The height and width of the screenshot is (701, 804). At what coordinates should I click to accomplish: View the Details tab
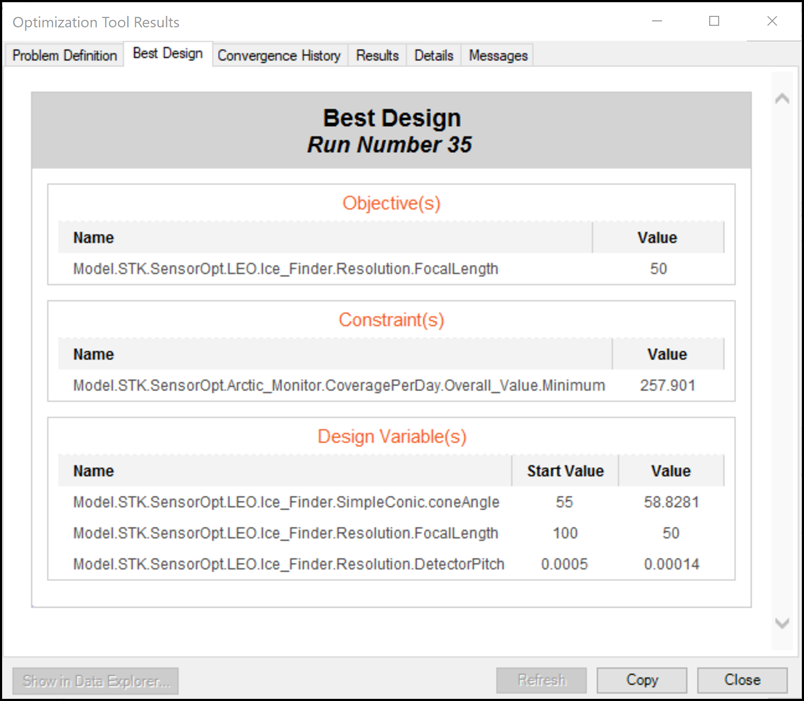click(x=434, y=56)
